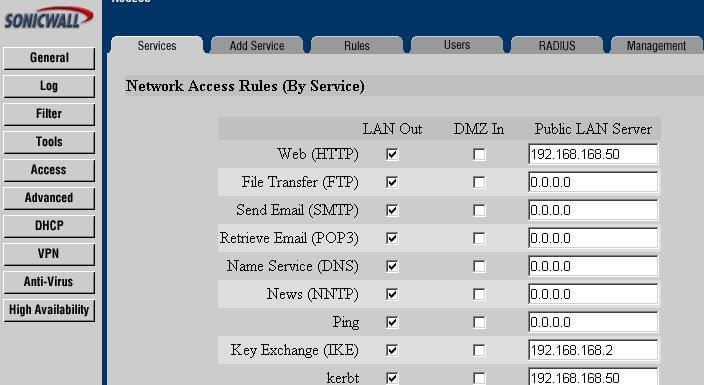Uncheck LAN Out for Name Service (DNS)
The height and width of the screenshot is (385, 704).
[392, 266]
